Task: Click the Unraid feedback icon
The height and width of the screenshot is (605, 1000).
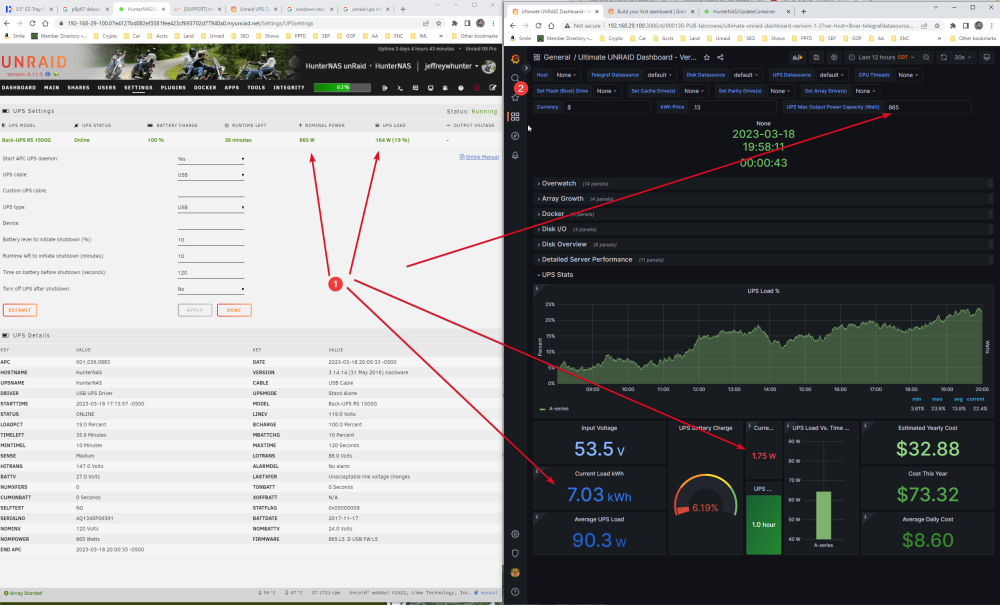Action: [415, 88]
